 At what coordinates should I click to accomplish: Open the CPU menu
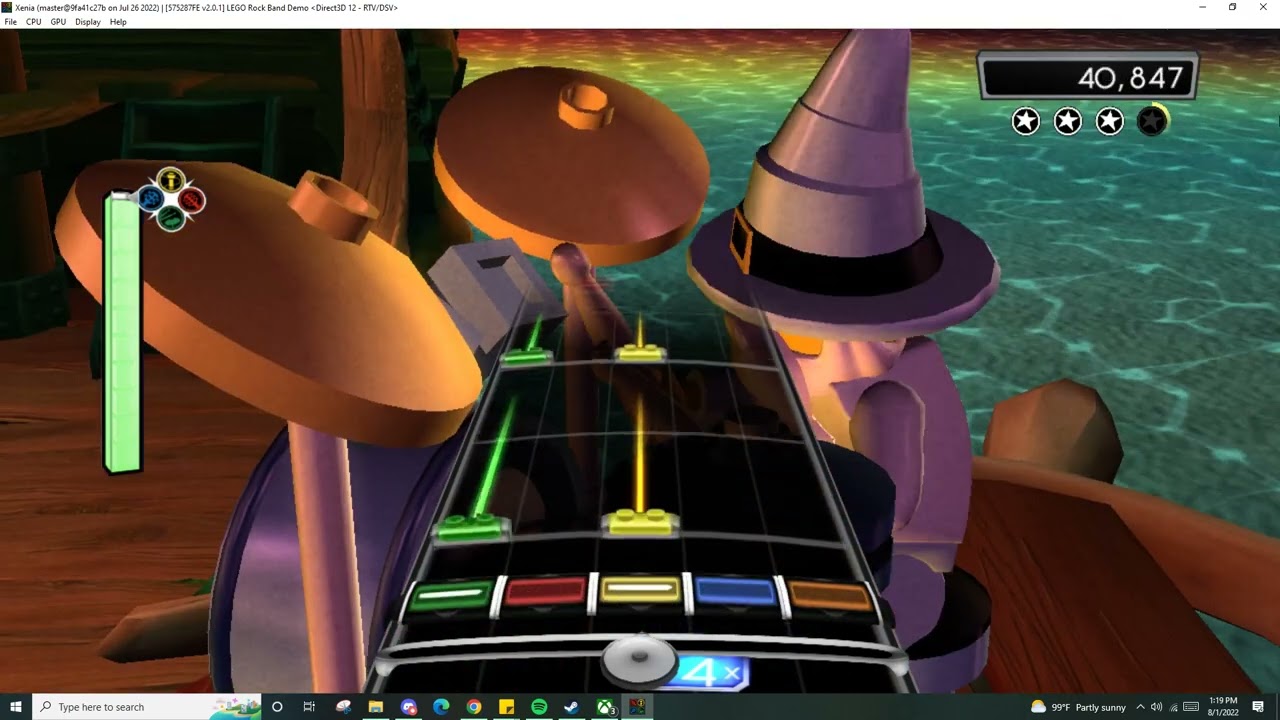pyautogui.click(x=34, y=22)
